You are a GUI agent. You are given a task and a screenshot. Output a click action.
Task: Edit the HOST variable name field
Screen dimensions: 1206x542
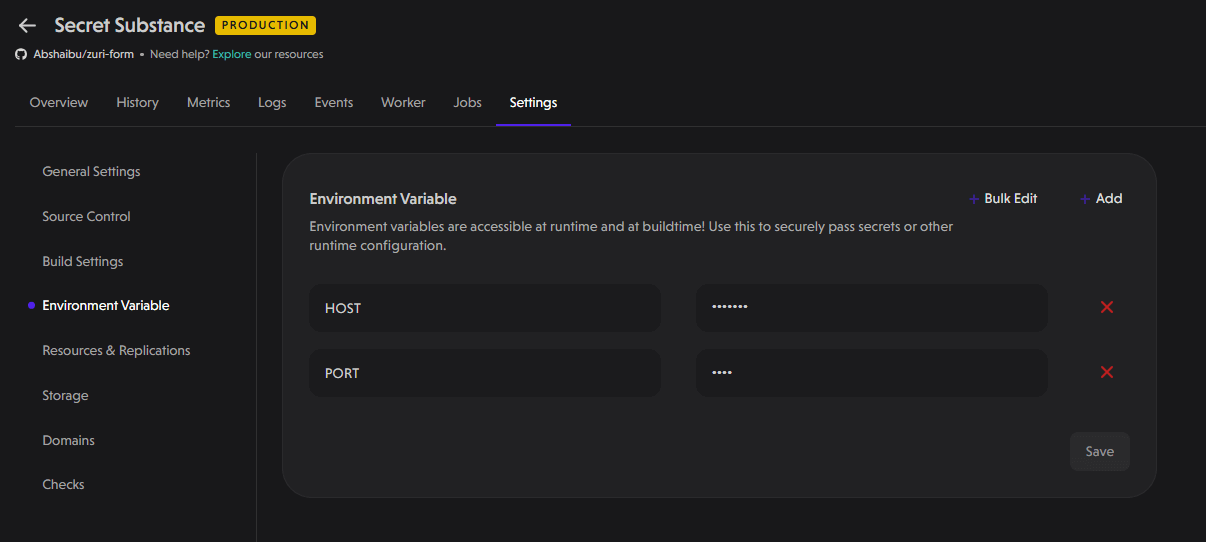[485, 308]
